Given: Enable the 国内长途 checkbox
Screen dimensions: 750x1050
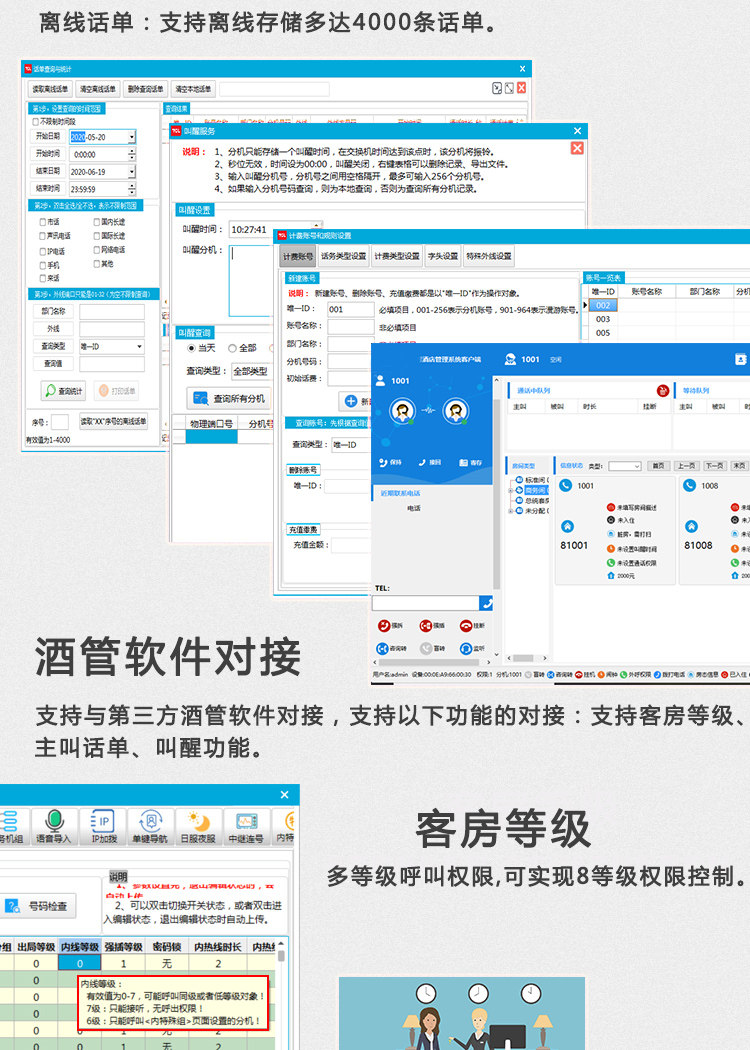Looking at the screenshot, I should click(96, 222).
